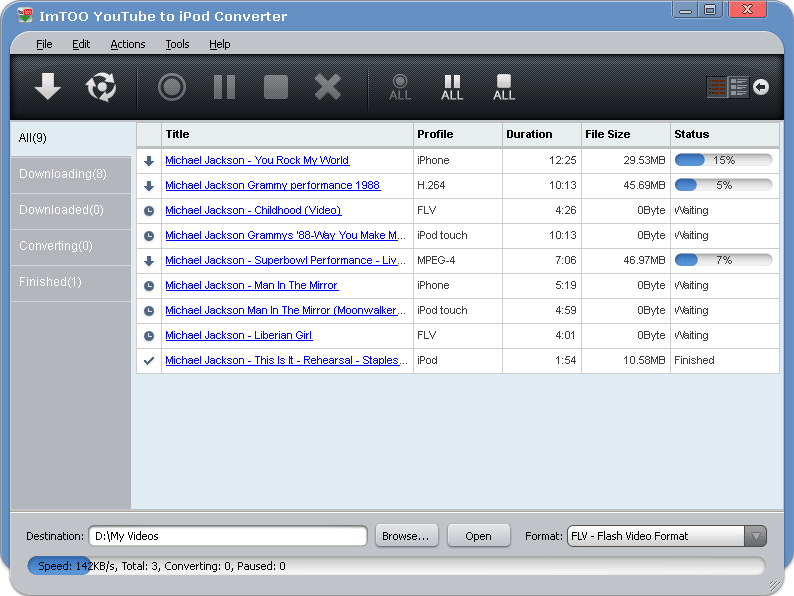
Task: Open the Help menu
Action: (x=219, y=44)
